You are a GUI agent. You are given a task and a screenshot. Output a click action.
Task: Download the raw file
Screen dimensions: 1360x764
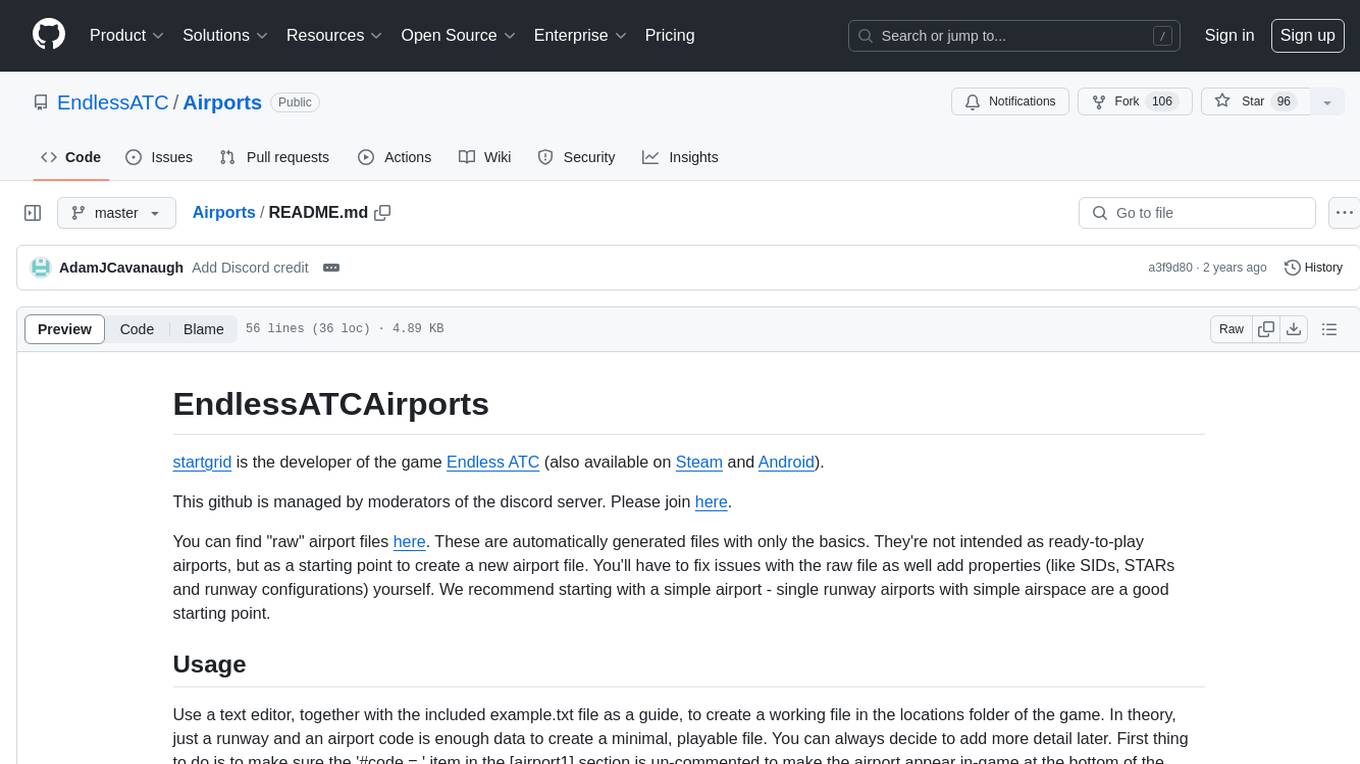(x=1293, y=329)
